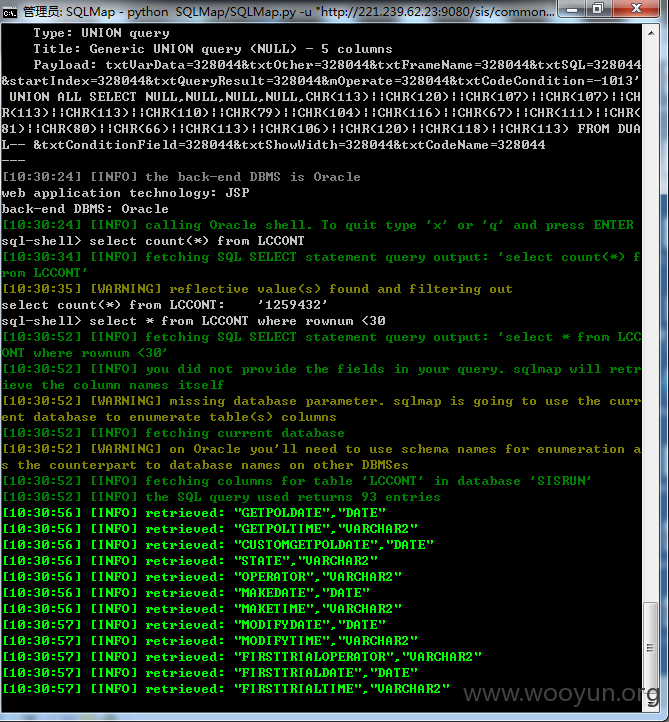The height and width of the screenshot is (722, 669).
Task: Click the retrieved "FIRSTTRIALDATE","DATE" row
Action: point(210,673)
